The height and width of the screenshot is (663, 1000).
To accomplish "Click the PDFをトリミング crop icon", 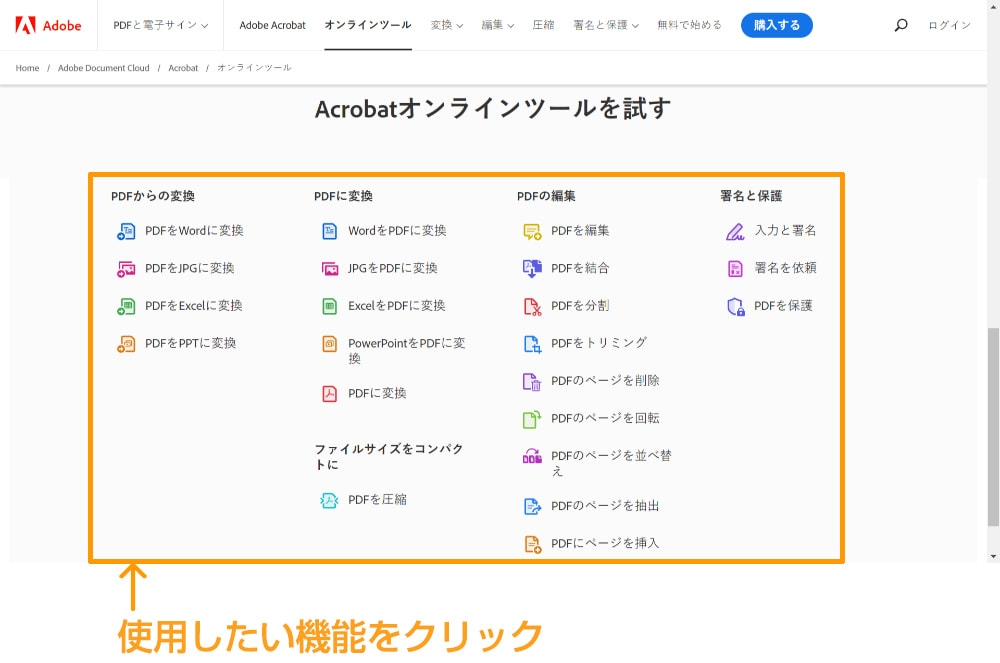I will [533, 344].
